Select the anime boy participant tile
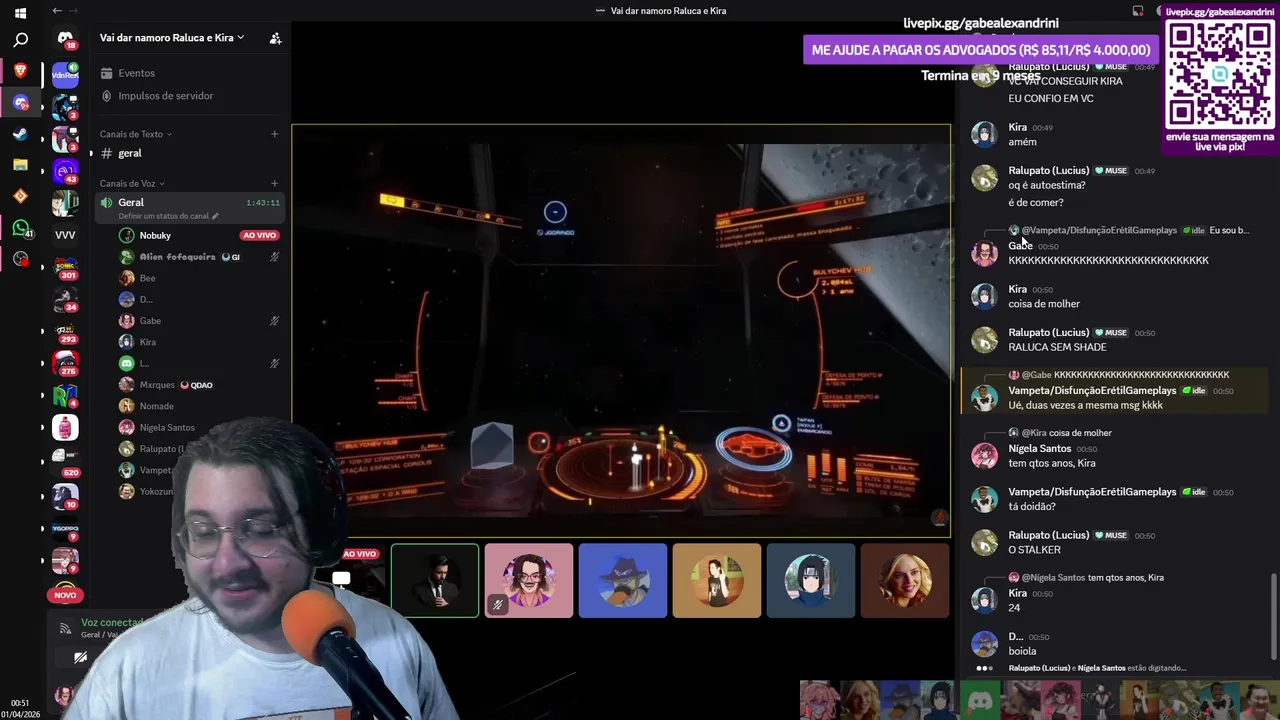 (811, 580)
